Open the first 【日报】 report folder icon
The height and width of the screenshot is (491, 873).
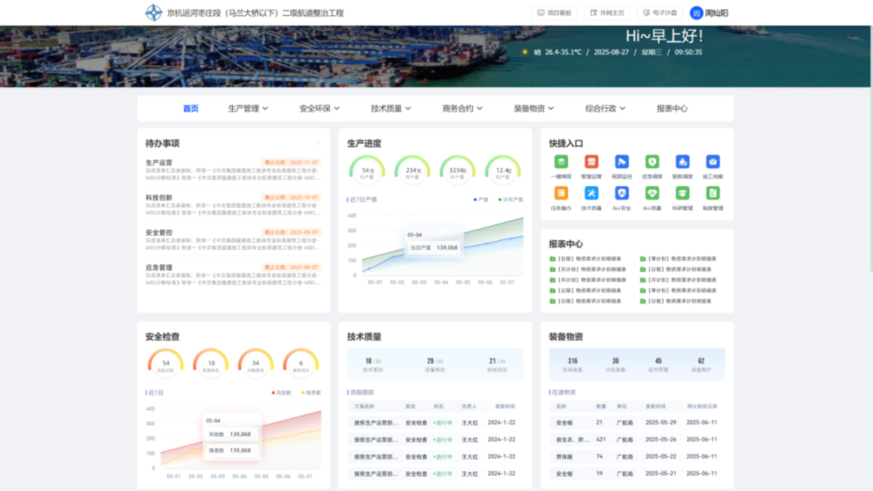[x=552, y=259]
